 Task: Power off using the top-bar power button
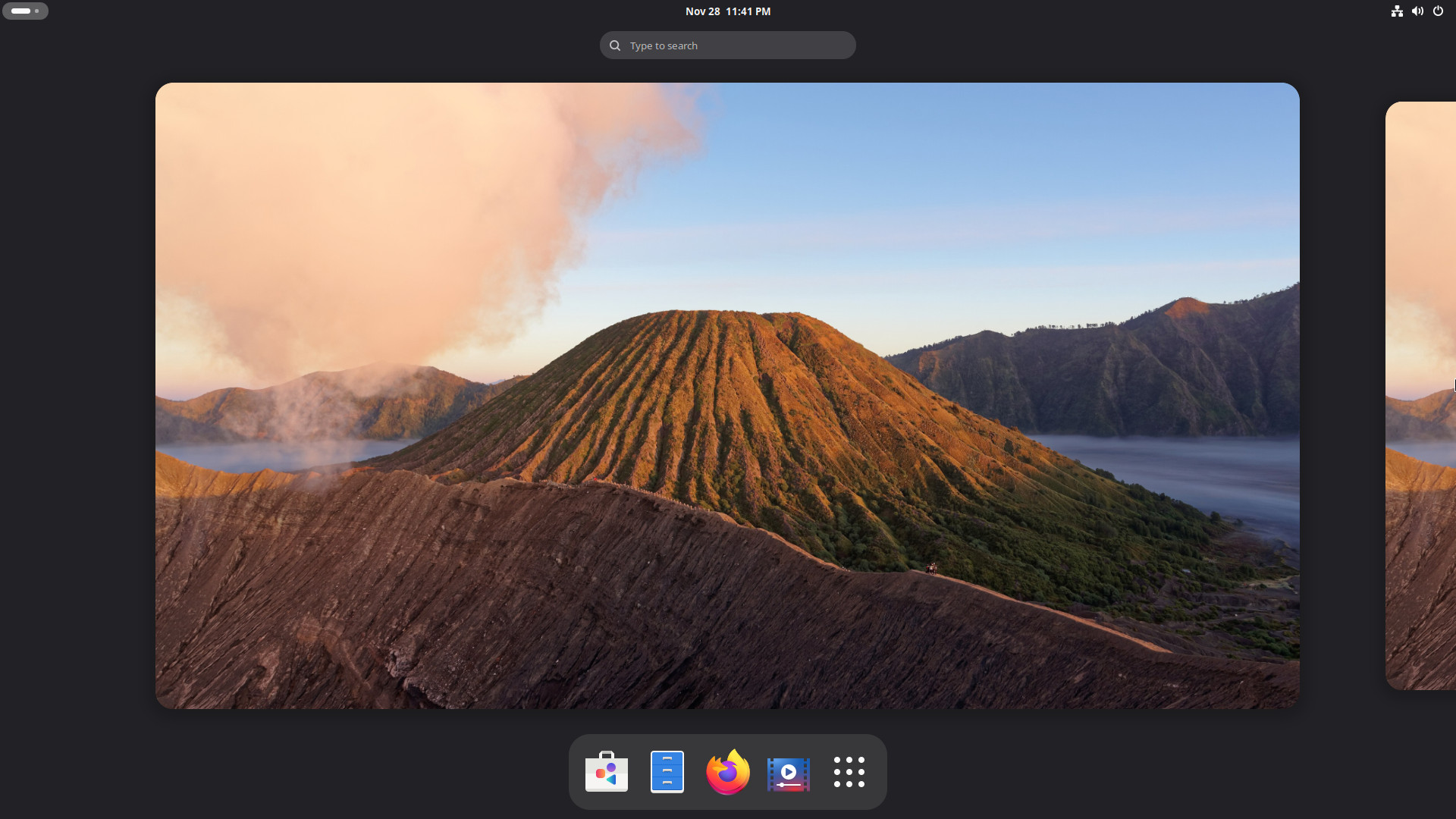tap(1439, 11)
